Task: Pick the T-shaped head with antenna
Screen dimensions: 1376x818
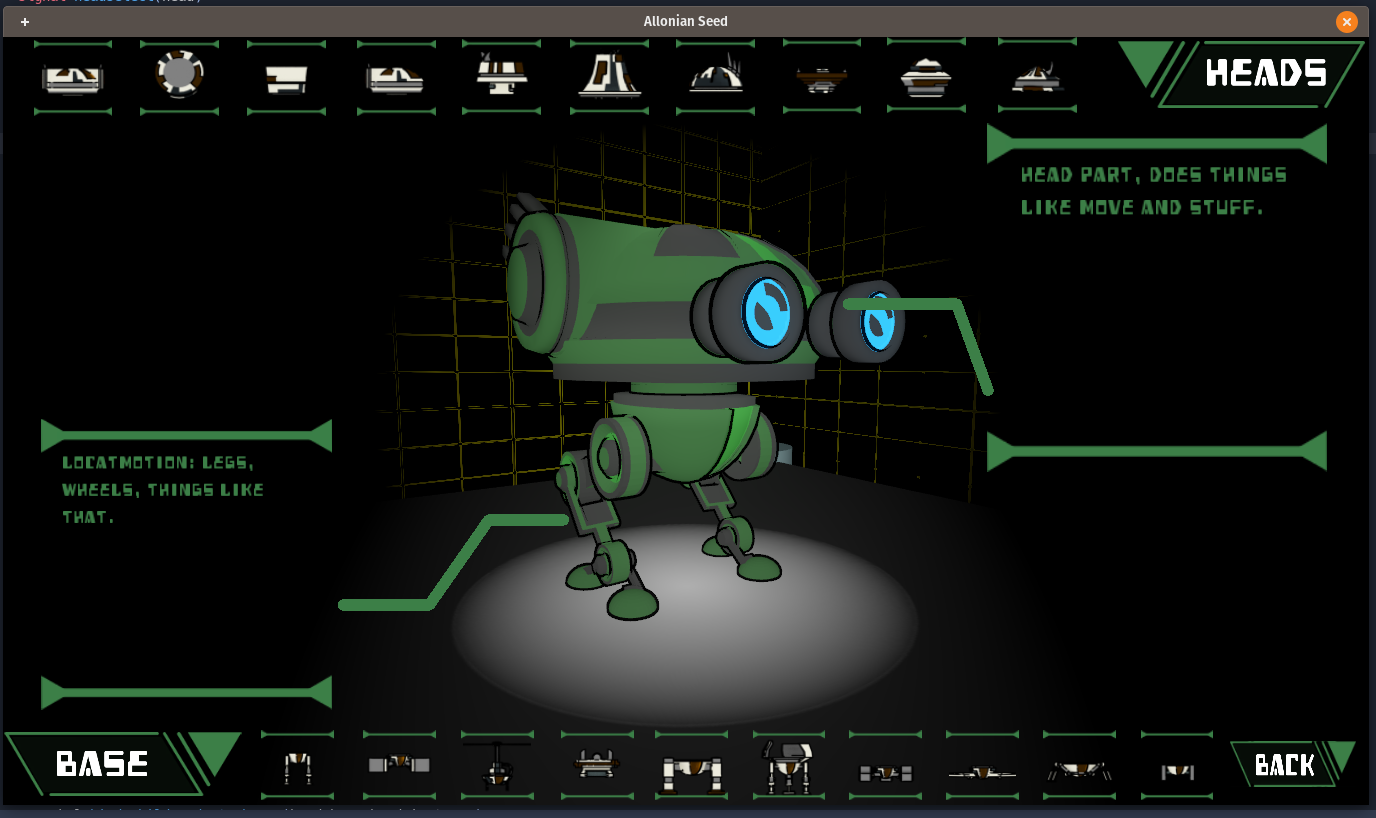Action: tap(502, 75)
